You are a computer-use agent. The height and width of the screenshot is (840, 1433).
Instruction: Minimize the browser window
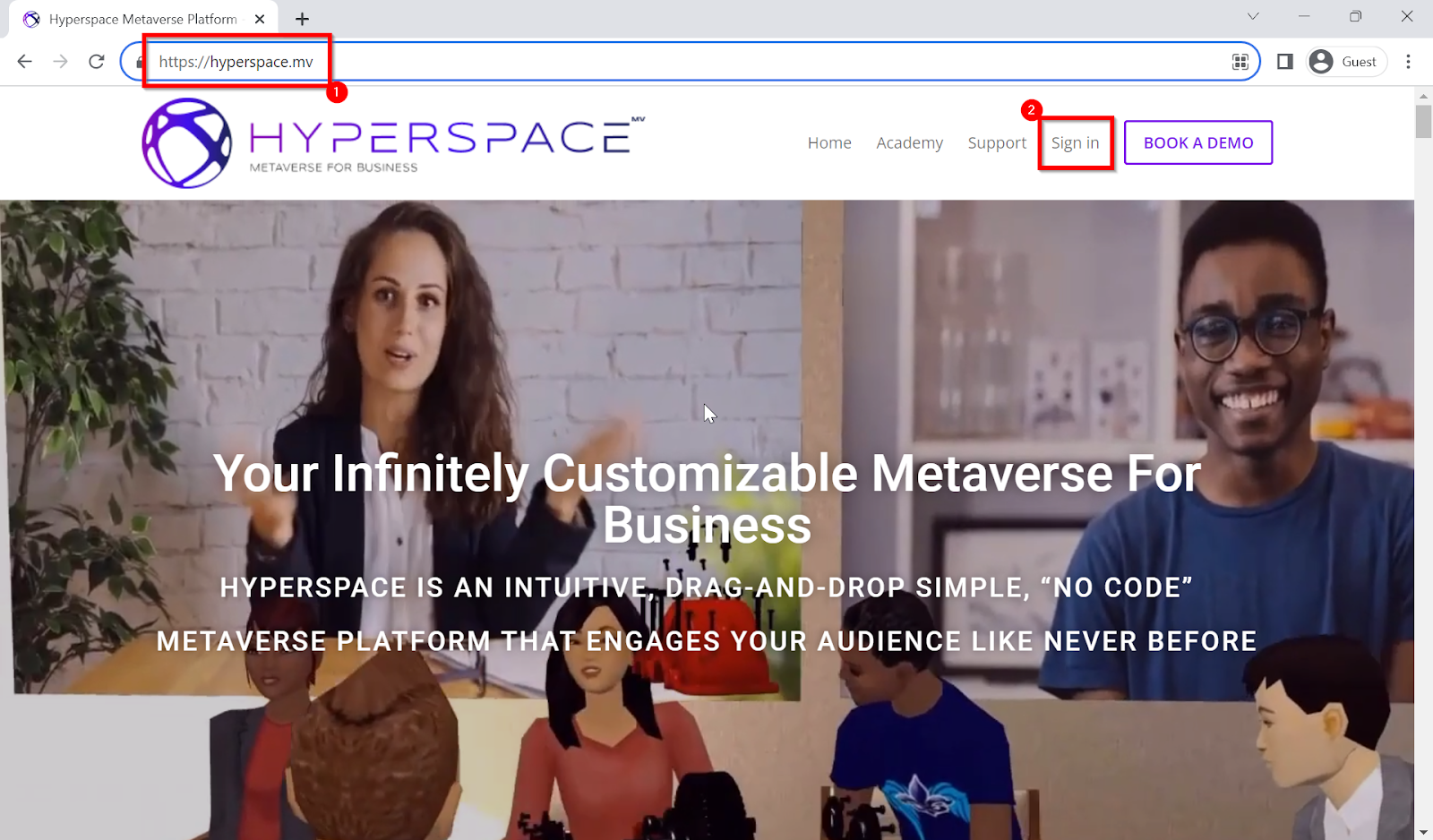tap(1304, 16)
